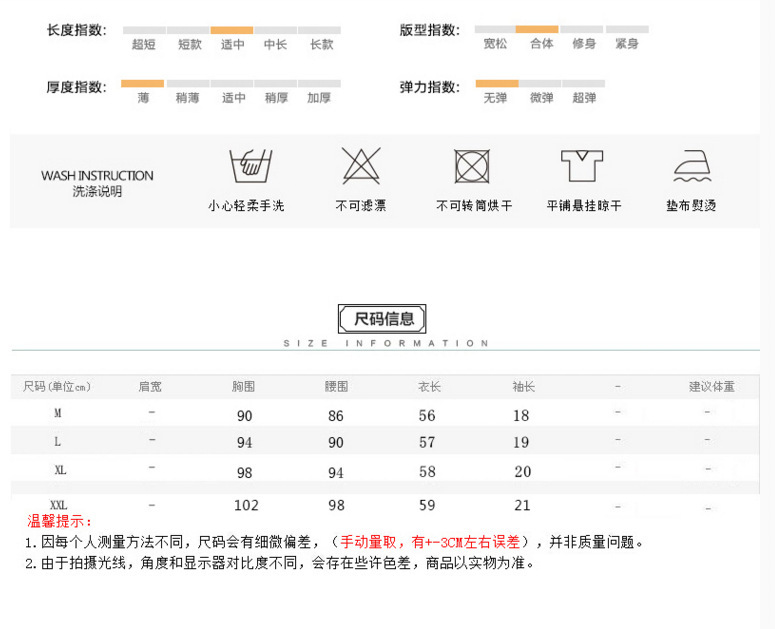Click the 平铺悬挂晾干 caption
This screenshot has height=629, width=775.
pos(584,206)
